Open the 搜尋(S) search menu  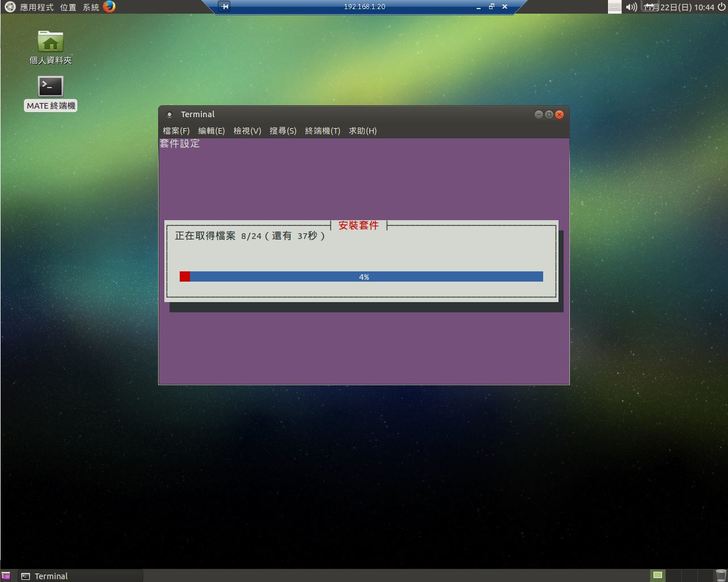[x=283, y=131]
